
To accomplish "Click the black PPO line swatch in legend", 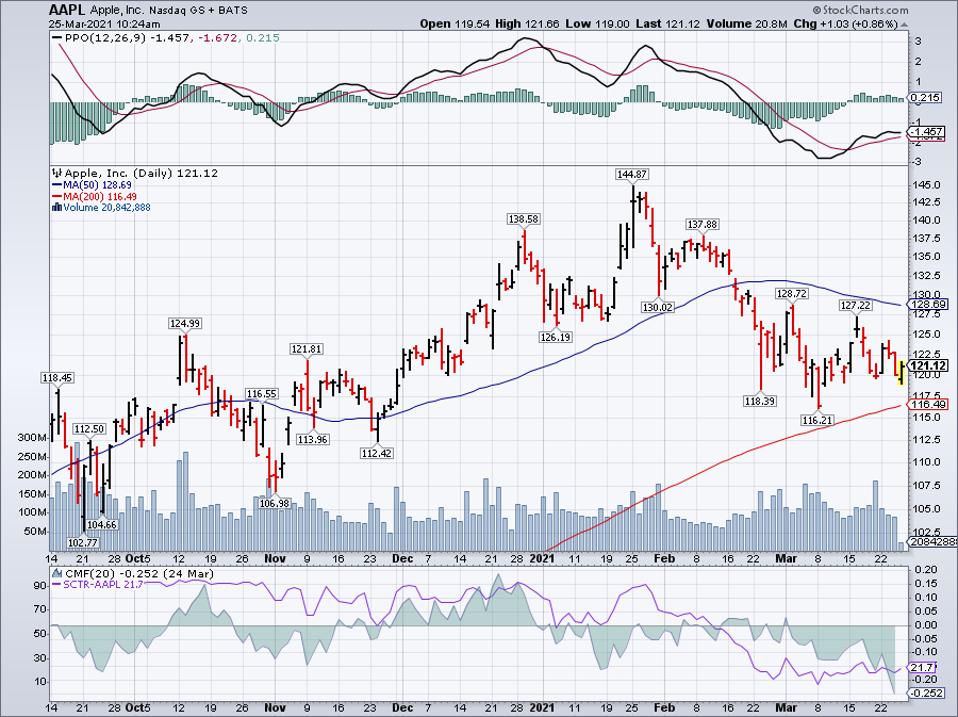I will point(57,38).
